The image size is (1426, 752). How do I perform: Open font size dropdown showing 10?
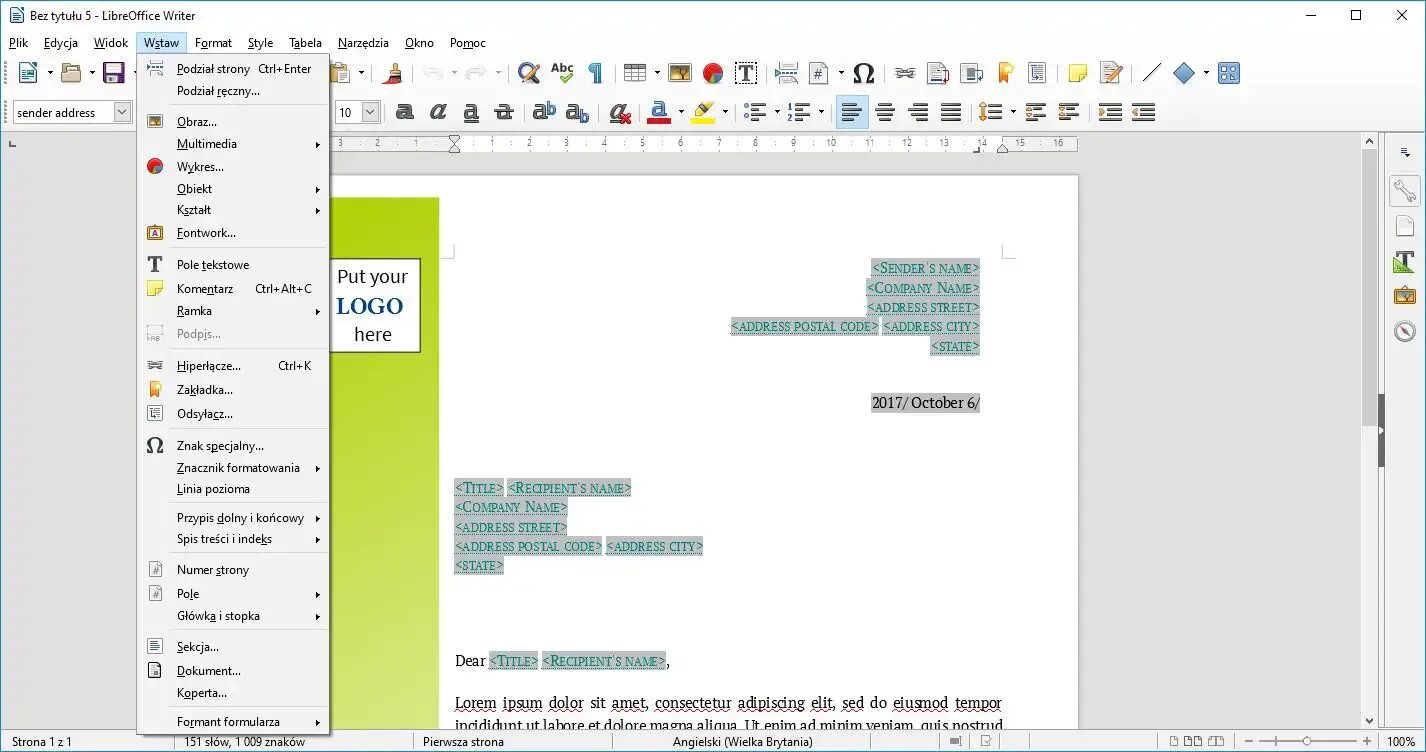(x=370, y=112)
